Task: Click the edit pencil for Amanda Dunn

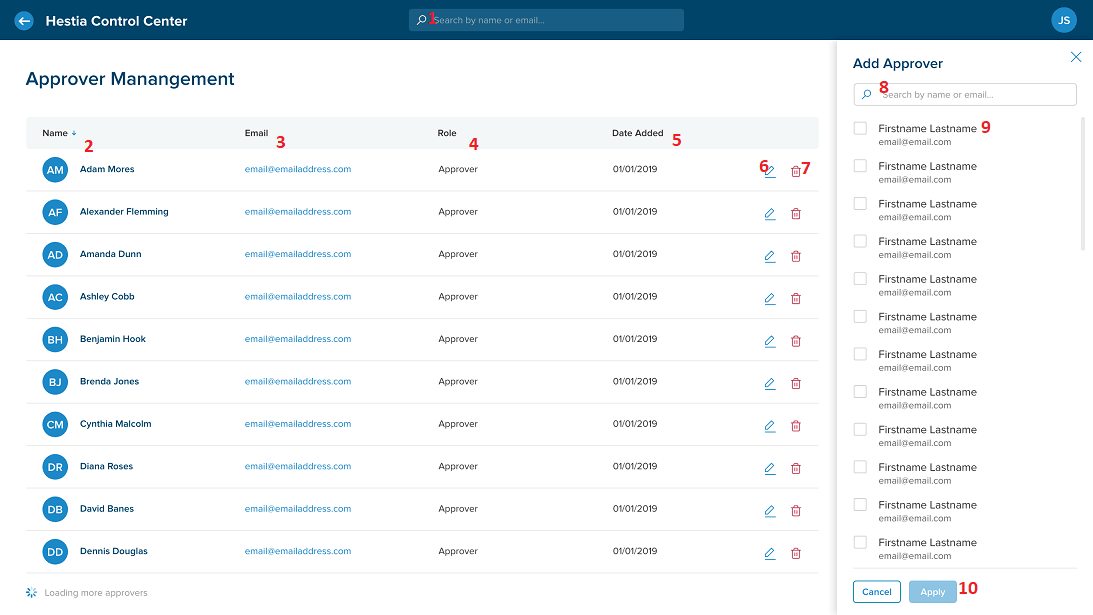Action: click(769, 256)
